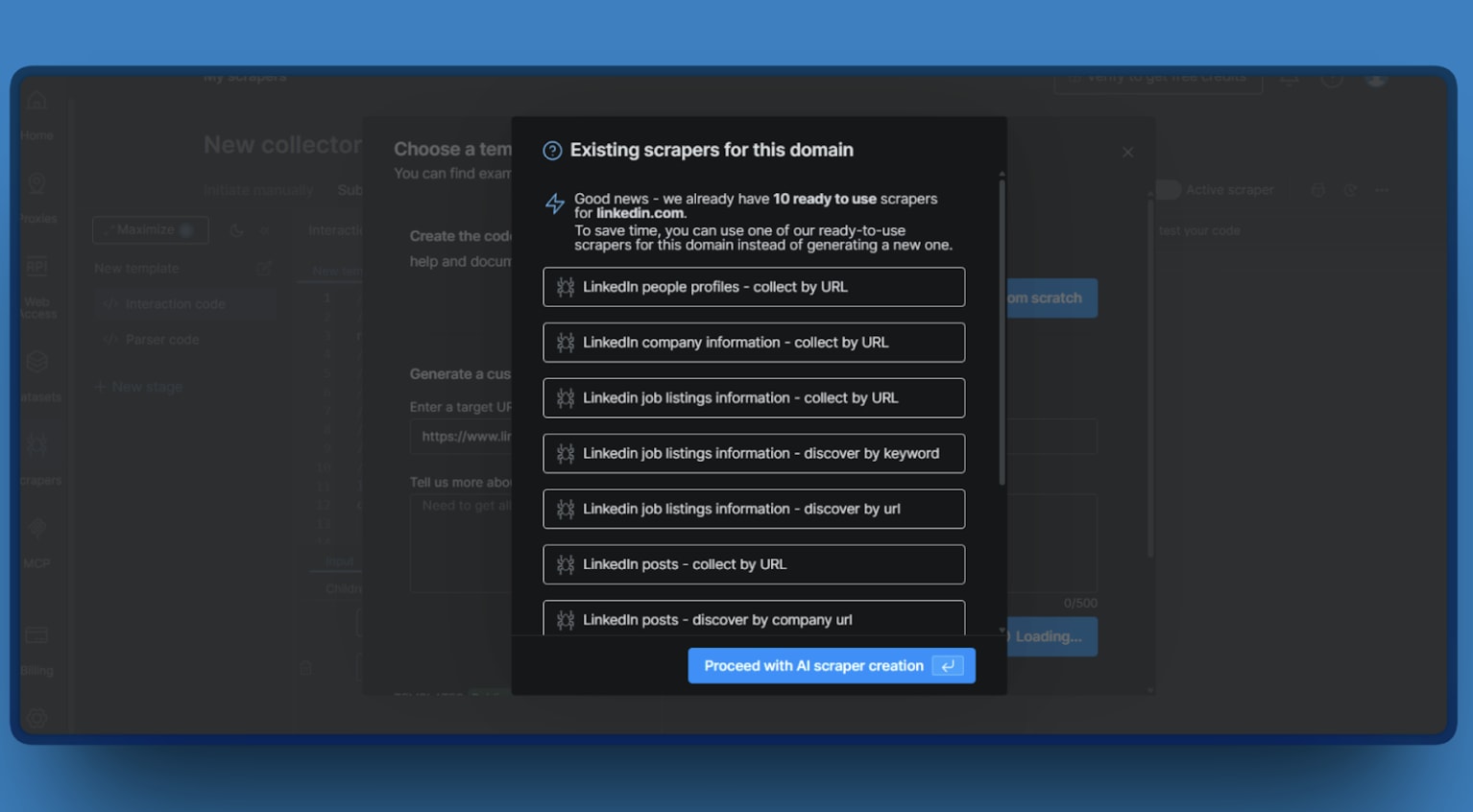Click Start from scratch button

coord(1051,299)
